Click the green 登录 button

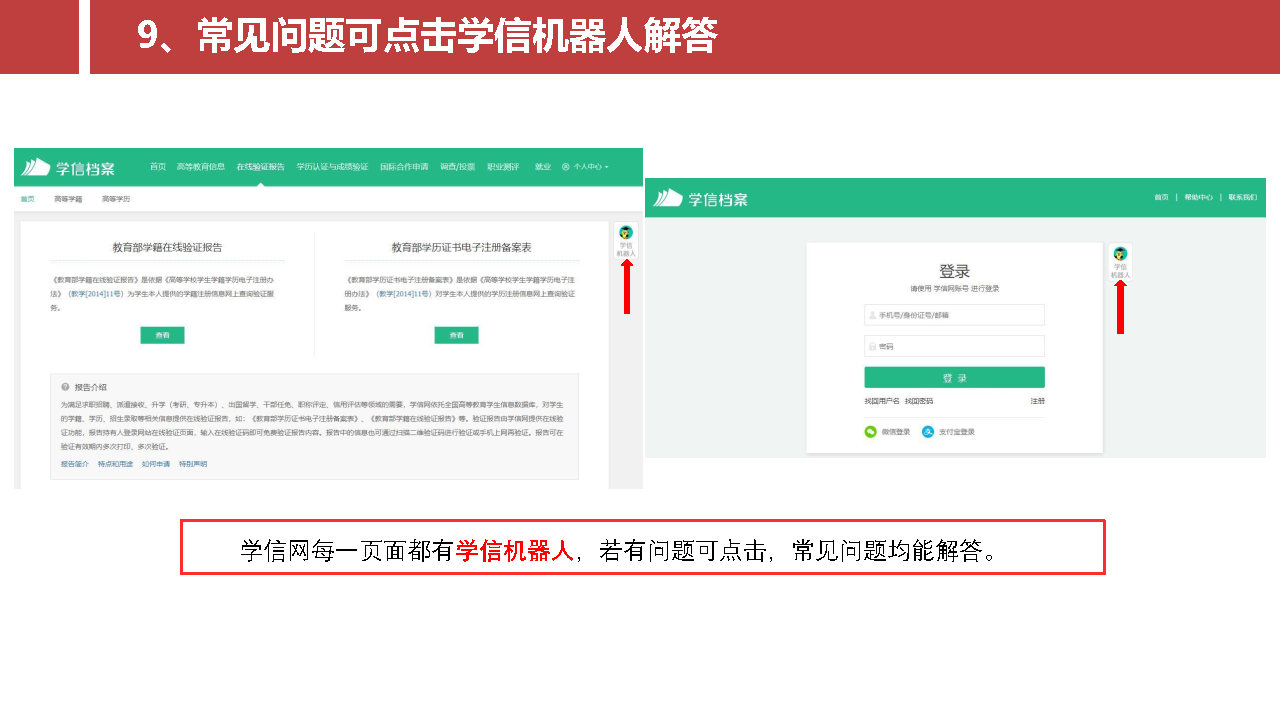tap(954, 378)
